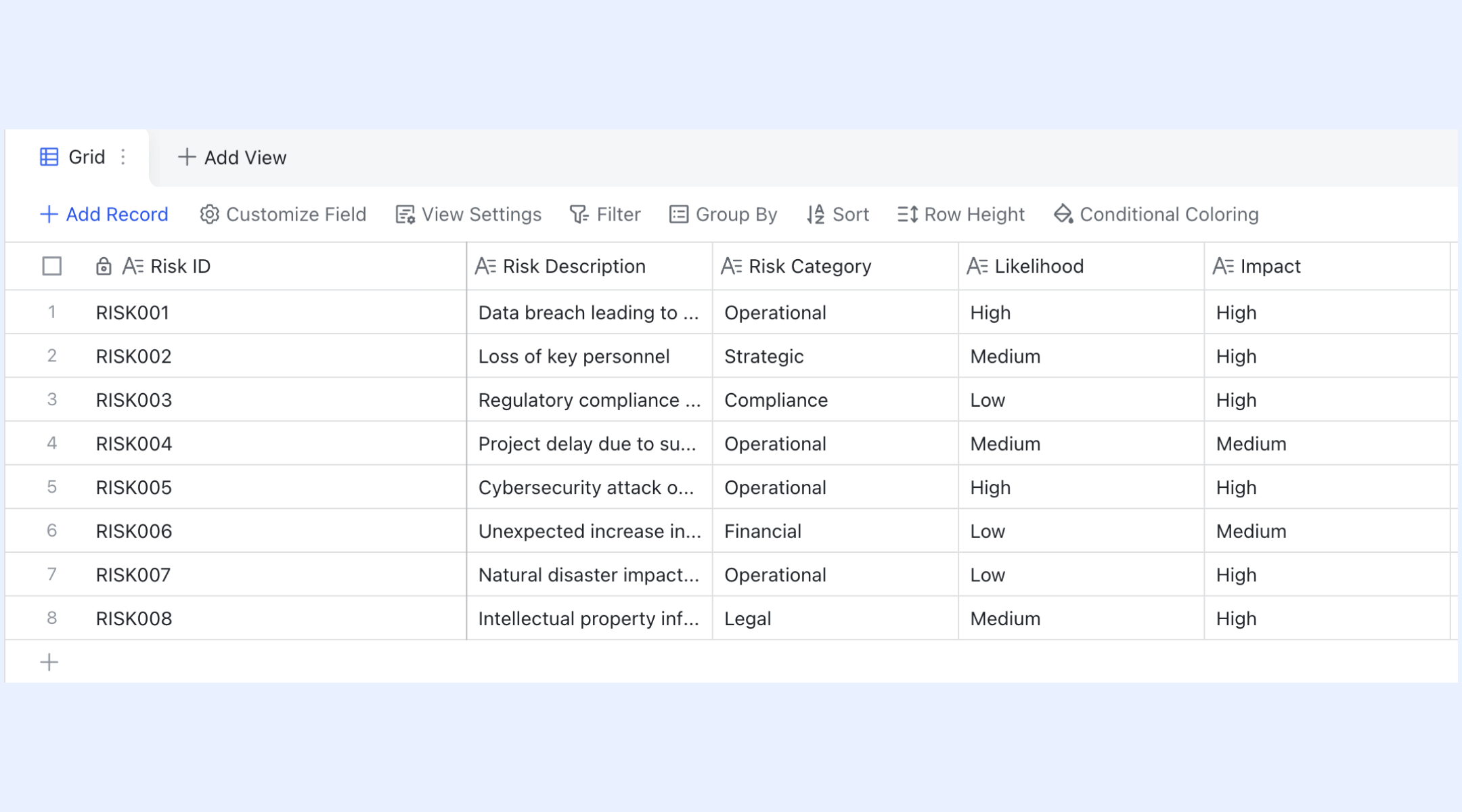Click the Operational cell in RISK001 row

(x=835, y=313)
